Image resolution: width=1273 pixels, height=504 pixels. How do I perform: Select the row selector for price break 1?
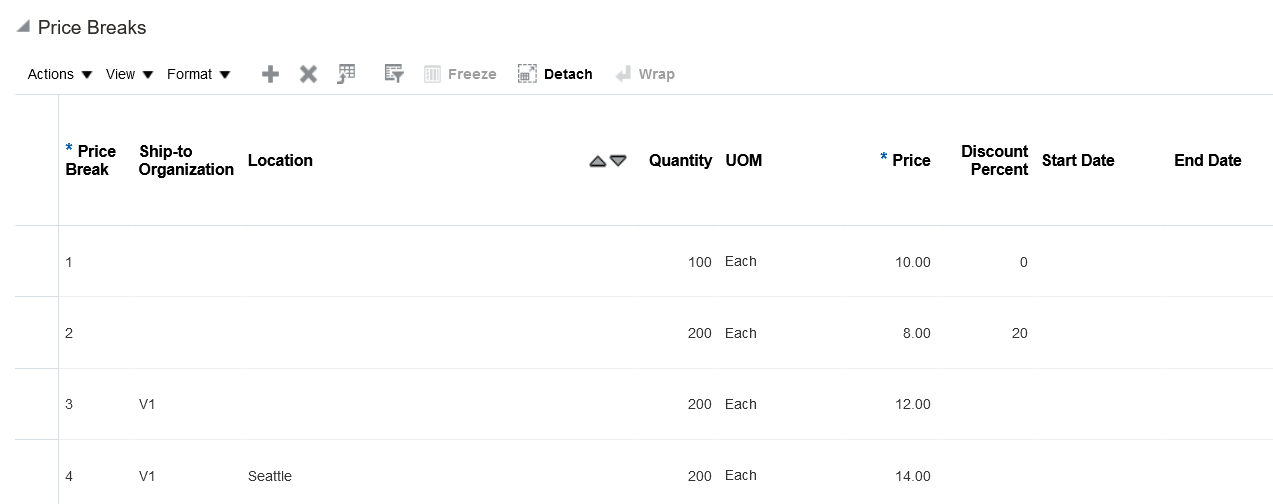point(36,262)
